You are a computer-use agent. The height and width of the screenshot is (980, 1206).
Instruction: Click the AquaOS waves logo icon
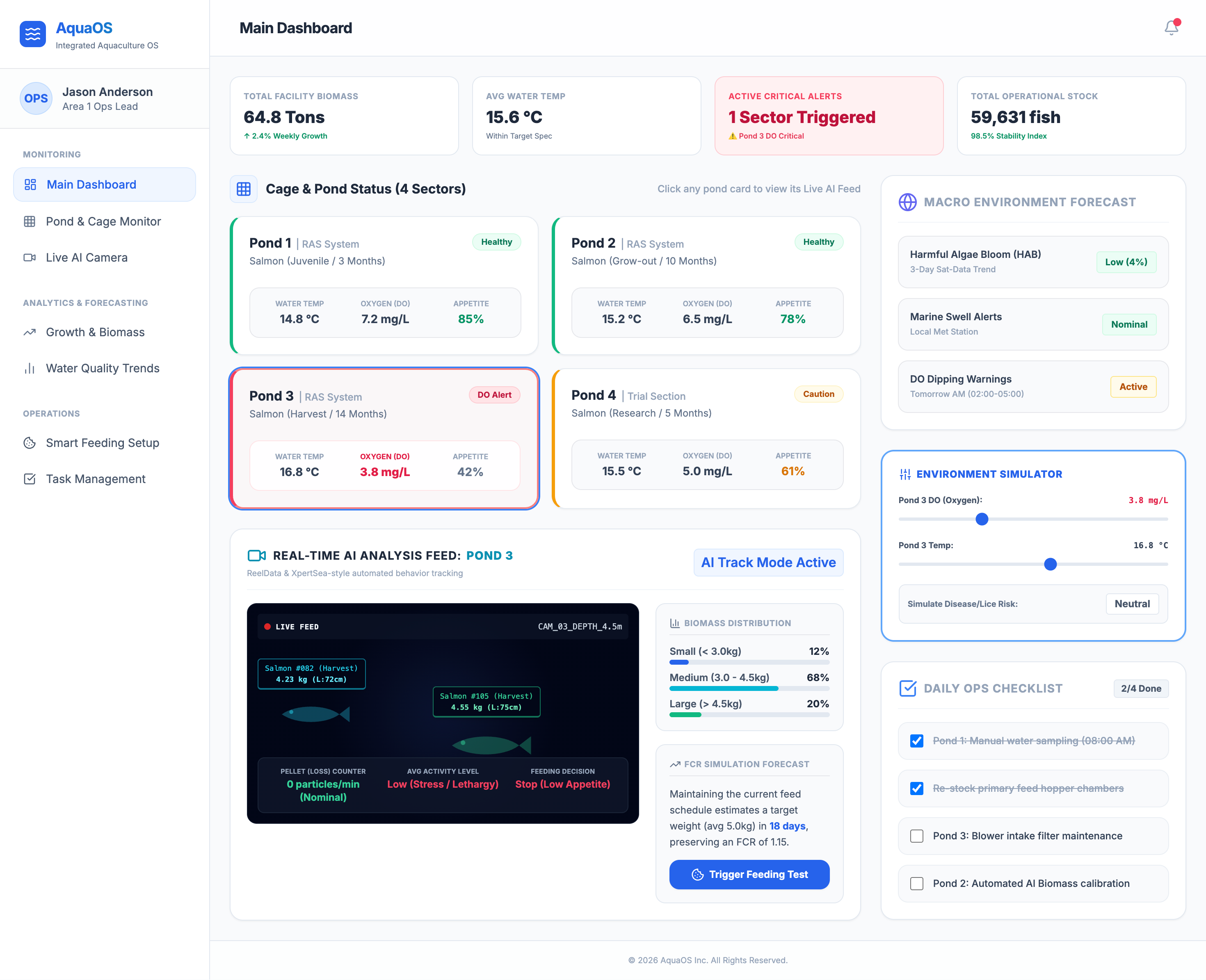(x=33, y=34)
